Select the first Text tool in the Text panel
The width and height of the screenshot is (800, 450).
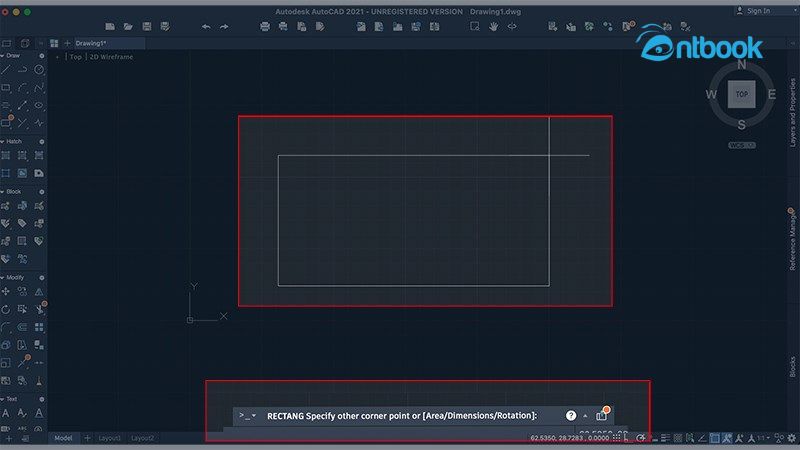pyautogui.click(x=6, y=413)
